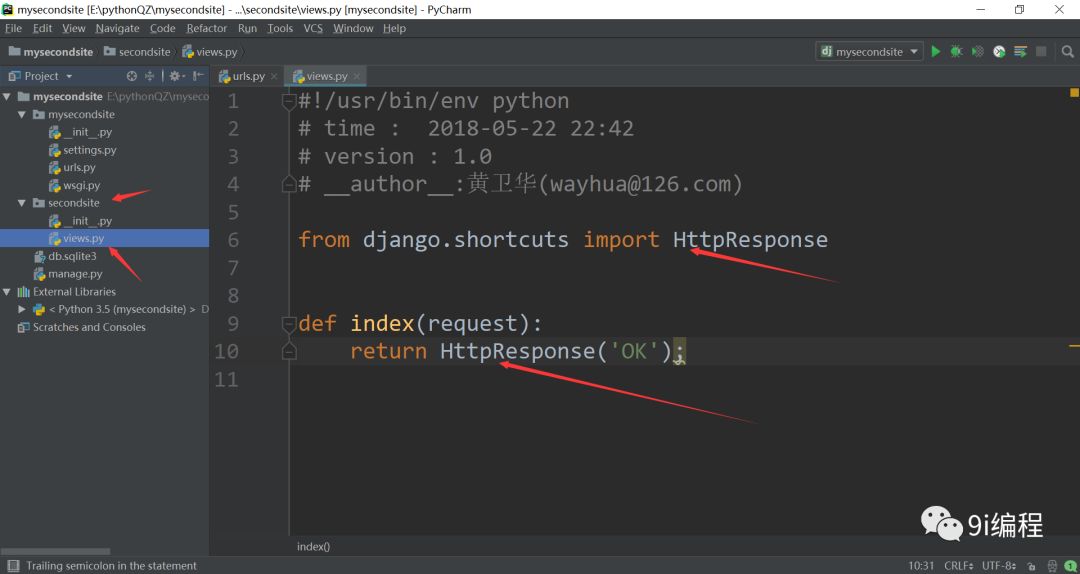Viewport: 1080px width, 574px height.
Task: Hide the Project tool window icon
Action: [x=198, y=76]
